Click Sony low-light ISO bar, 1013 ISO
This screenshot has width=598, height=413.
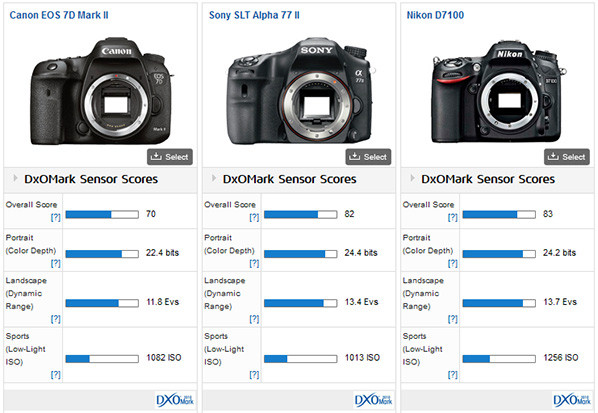click(x=301, y=359)
